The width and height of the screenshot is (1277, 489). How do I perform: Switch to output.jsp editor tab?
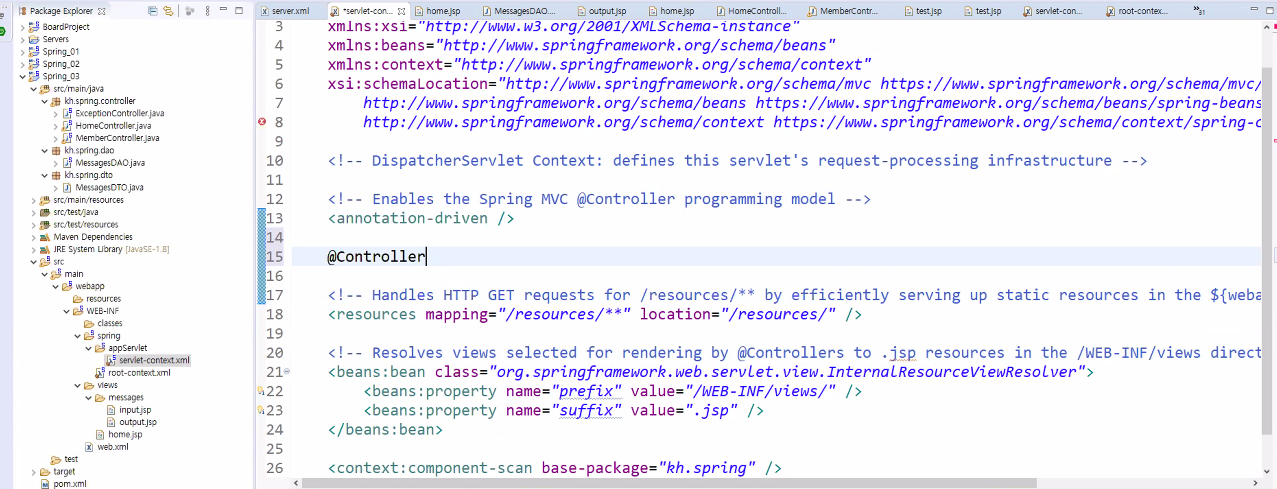[607, 11]
